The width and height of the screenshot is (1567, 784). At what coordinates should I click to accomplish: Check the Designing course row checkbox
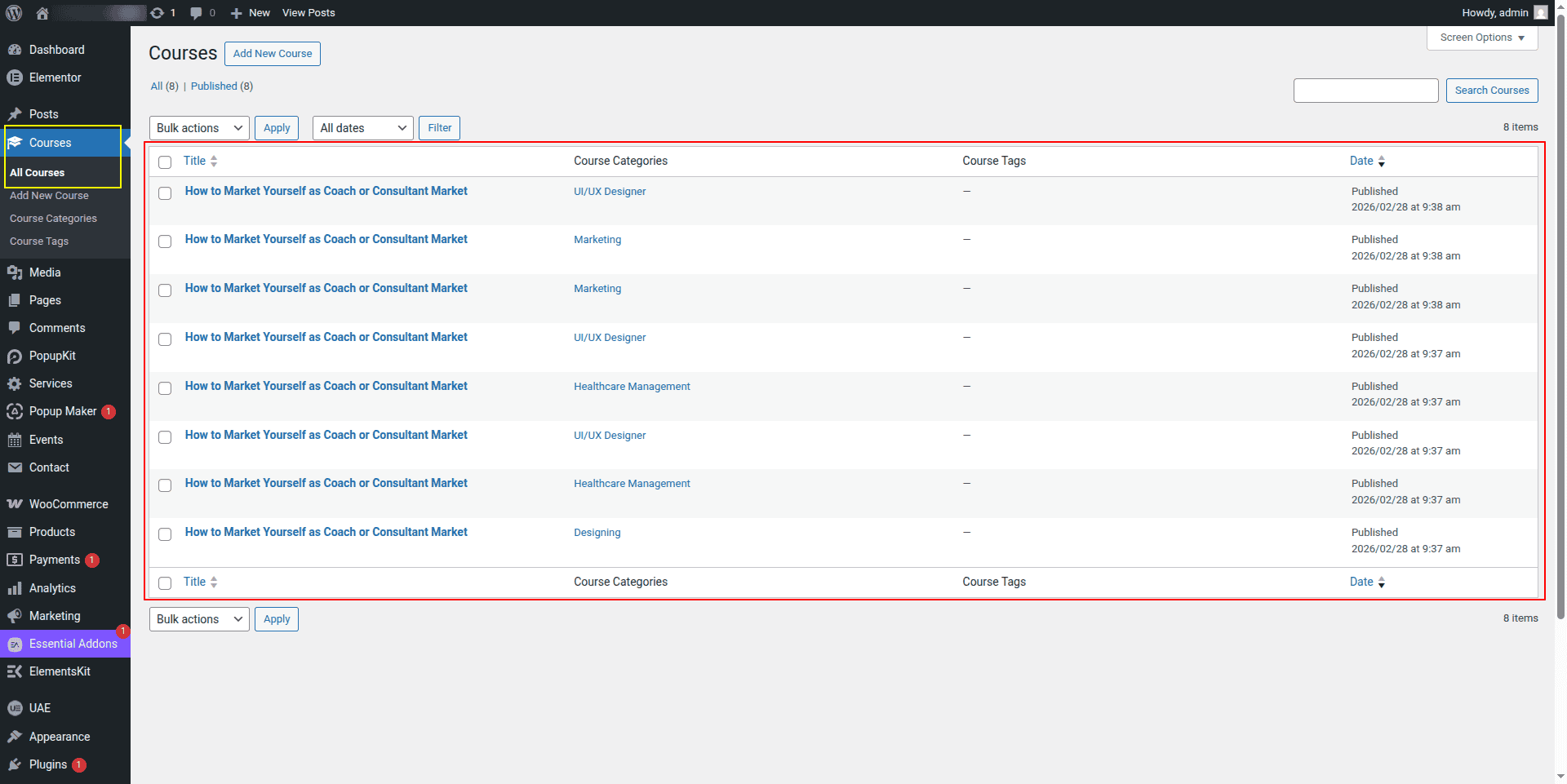click(165, 534)
